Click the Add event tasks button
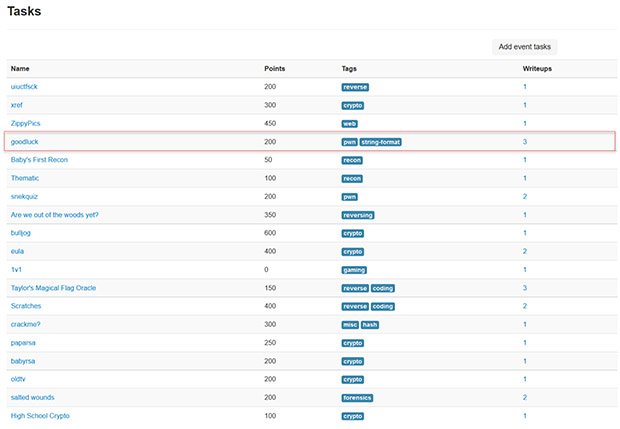620x429 pixels. point(524,47)
